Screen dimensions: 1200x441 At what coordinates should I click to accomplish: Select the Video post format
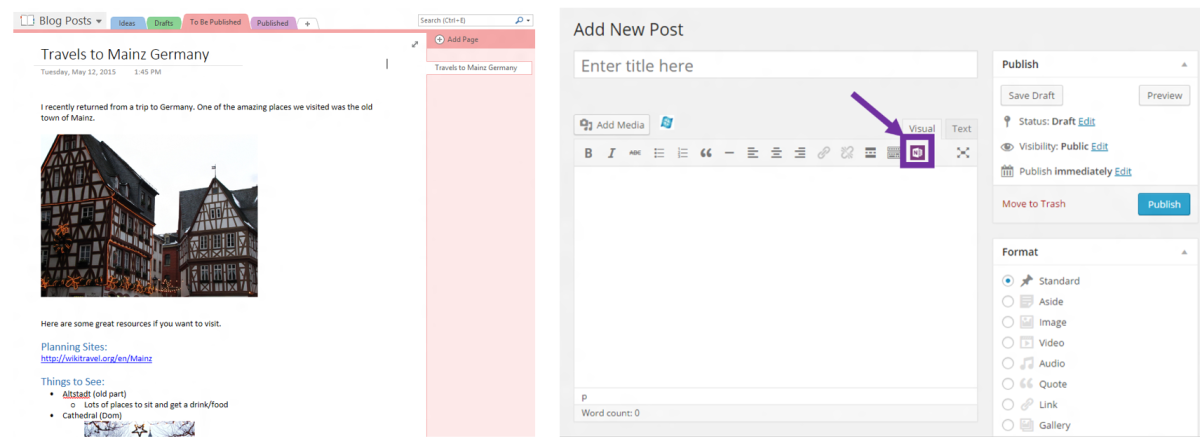[x=1008, y=343]
